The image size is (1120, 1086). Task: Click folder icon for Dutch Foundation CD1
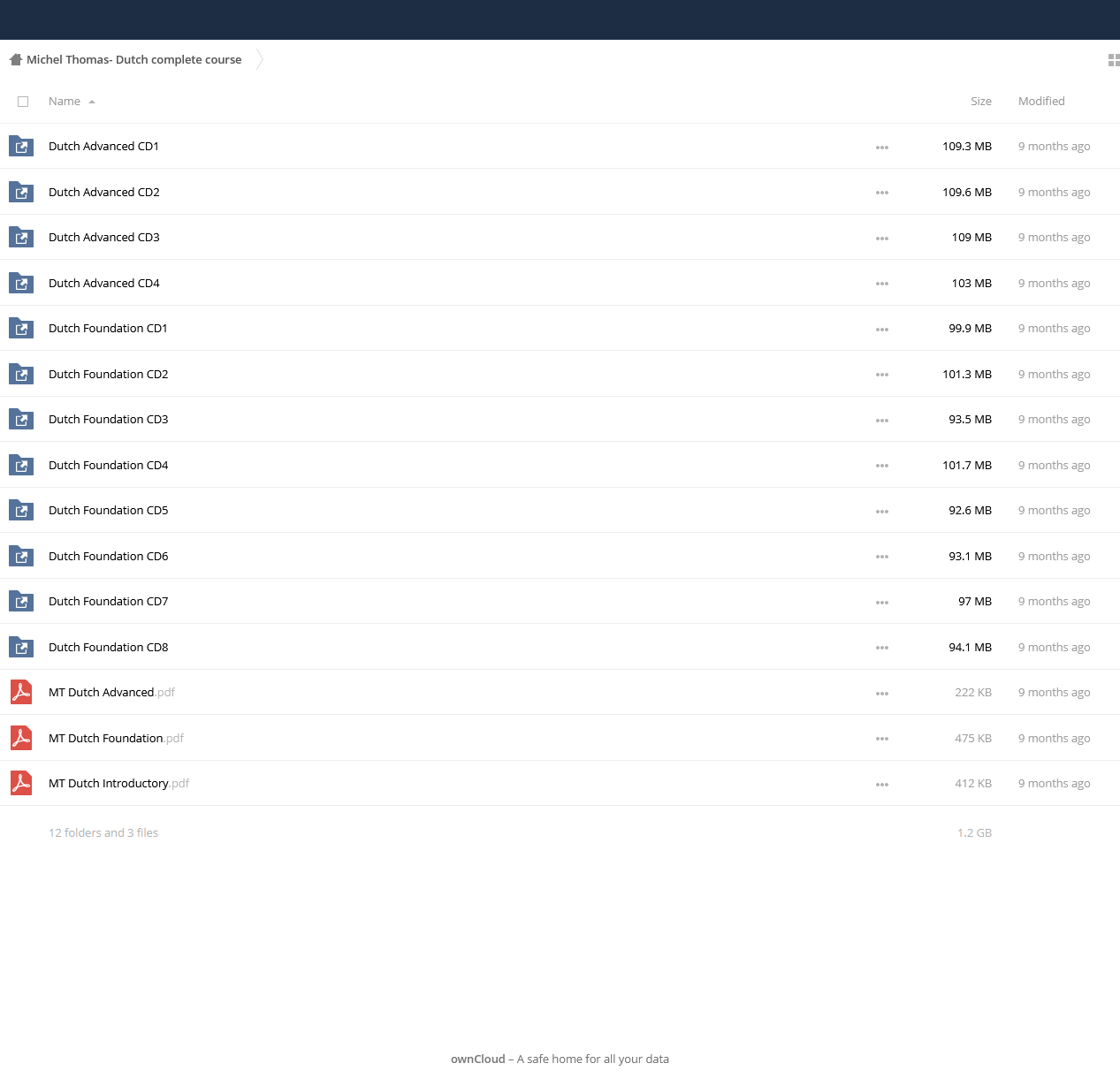21,328
